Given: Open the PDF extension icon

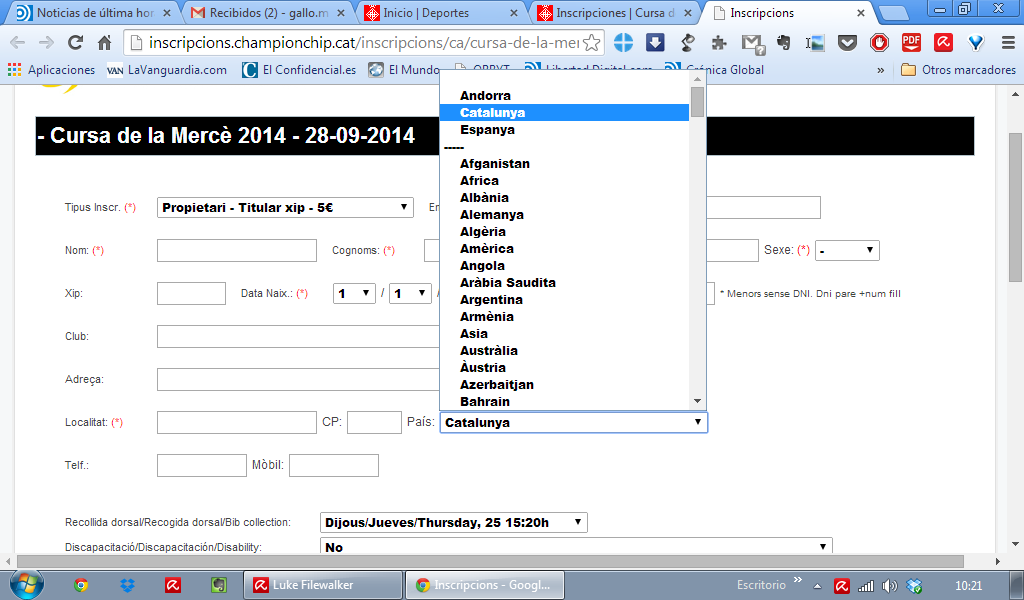Looking at the screenshot, I should point(911,43).
